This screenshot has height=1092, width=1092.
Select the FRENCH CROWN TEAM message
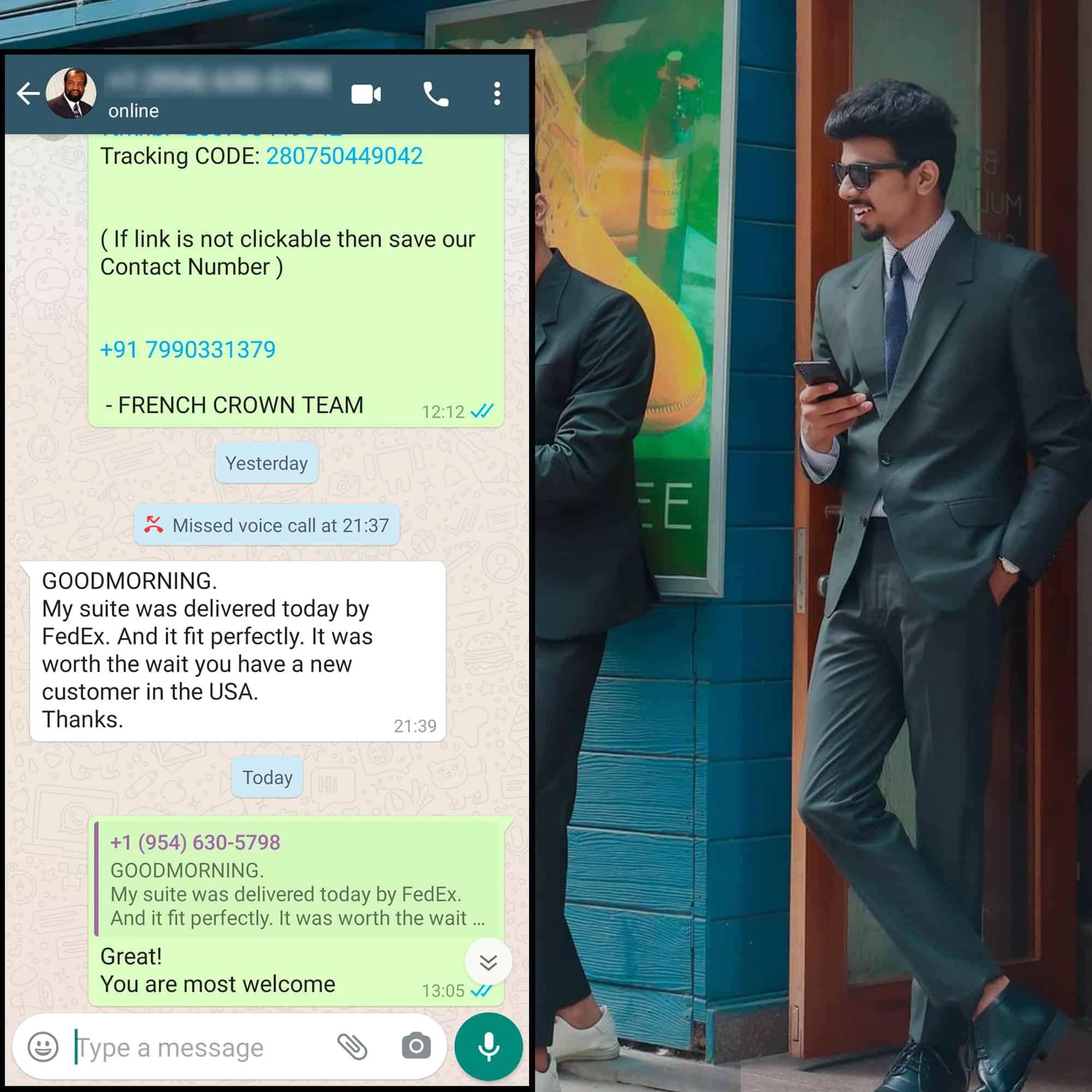[240, 405]
